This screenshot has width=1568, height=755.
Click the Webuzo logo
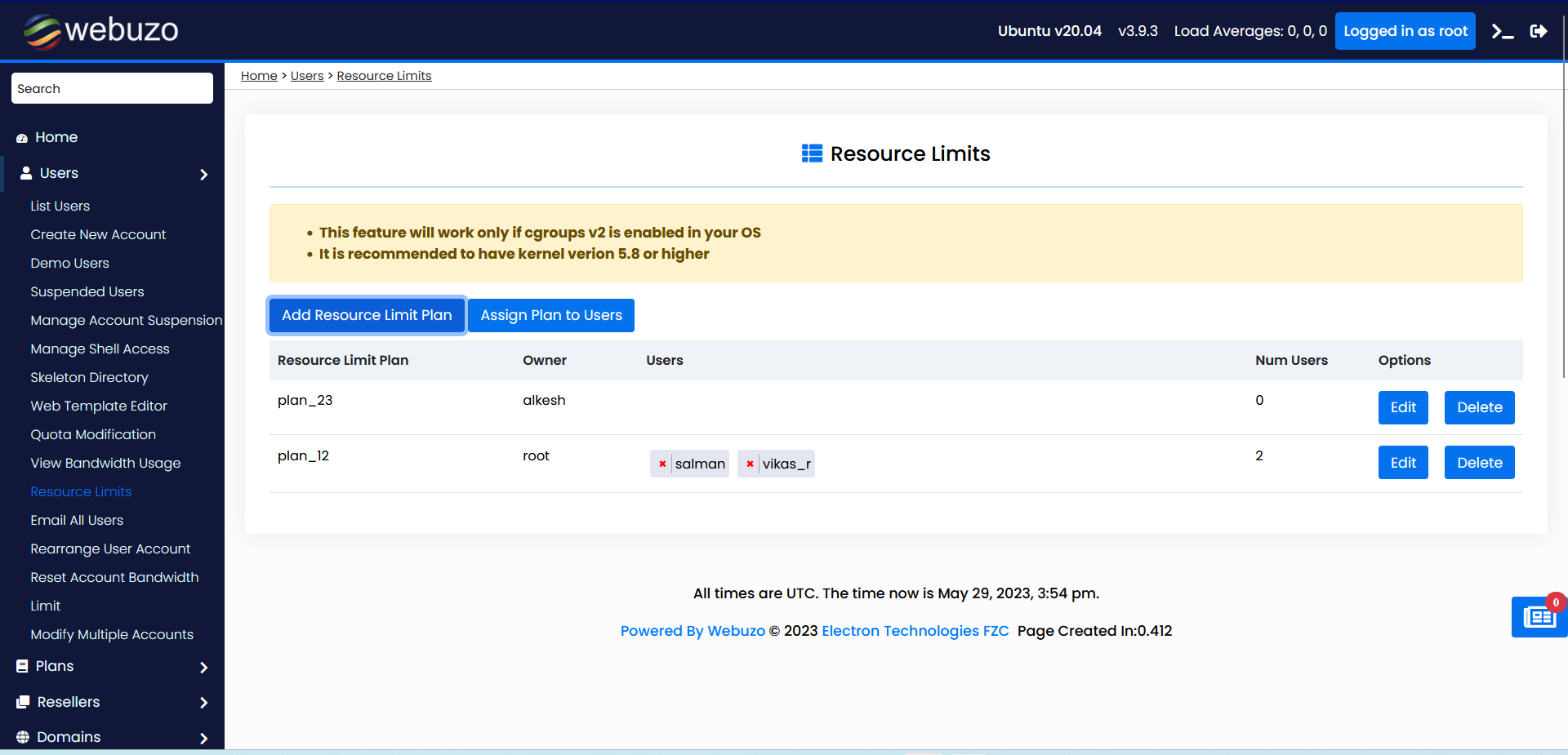tap(100, 31)
